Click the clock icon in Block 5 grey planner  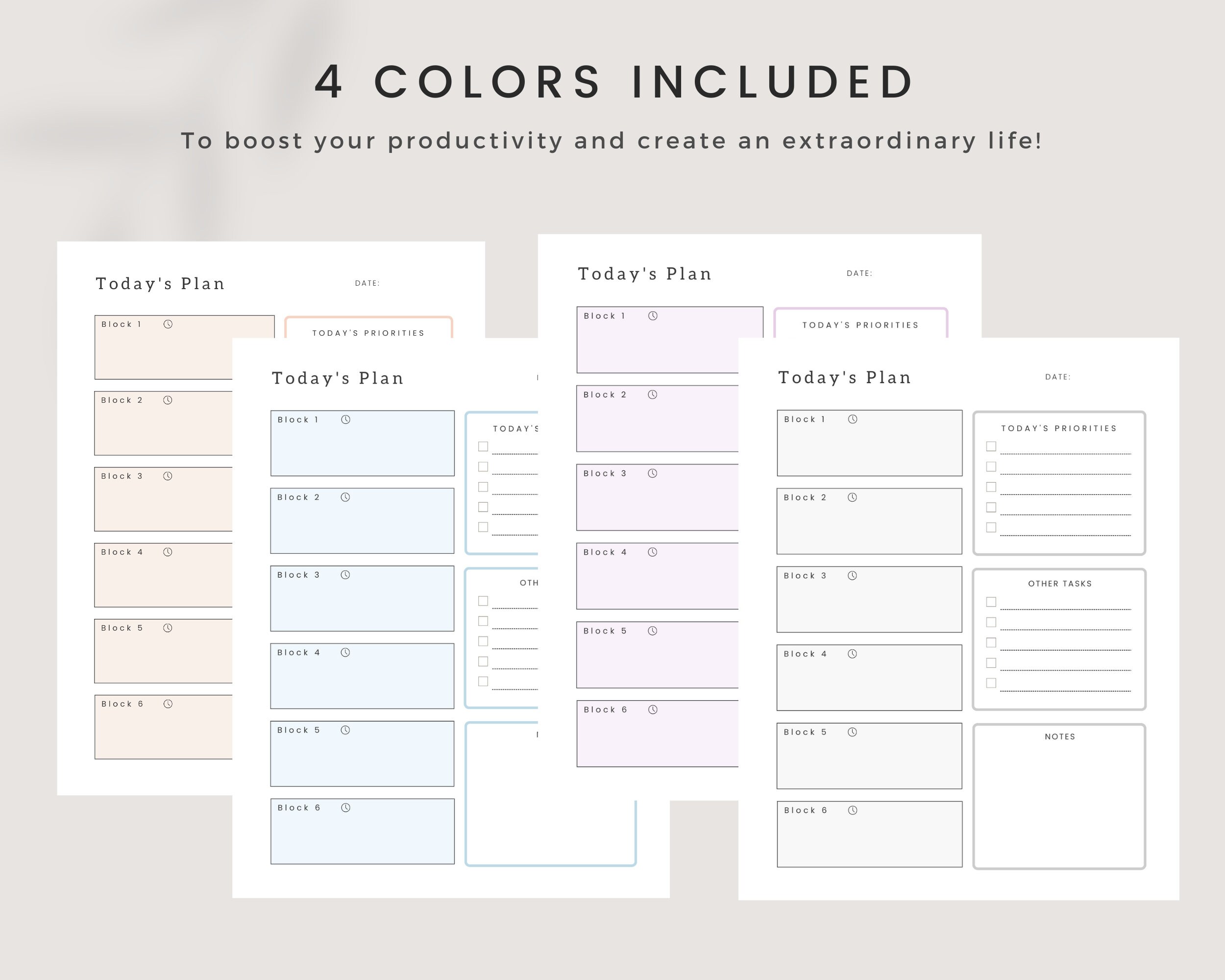852,732
